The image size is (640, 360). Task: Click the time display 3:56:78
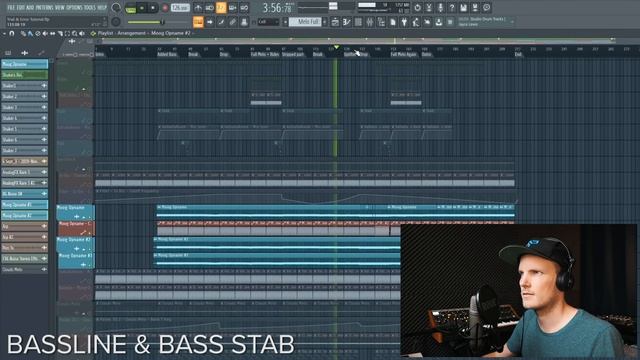[x=277, y=8]
